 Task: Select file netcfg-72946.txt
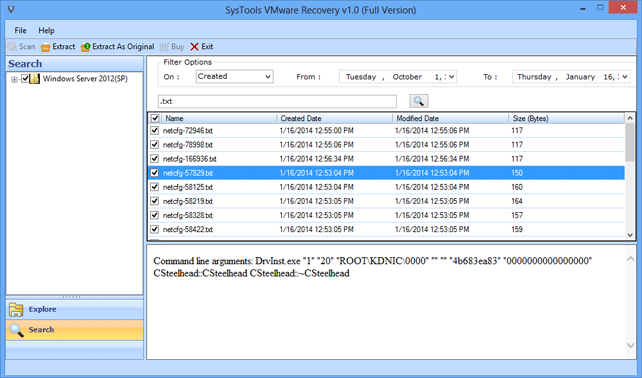188,131
